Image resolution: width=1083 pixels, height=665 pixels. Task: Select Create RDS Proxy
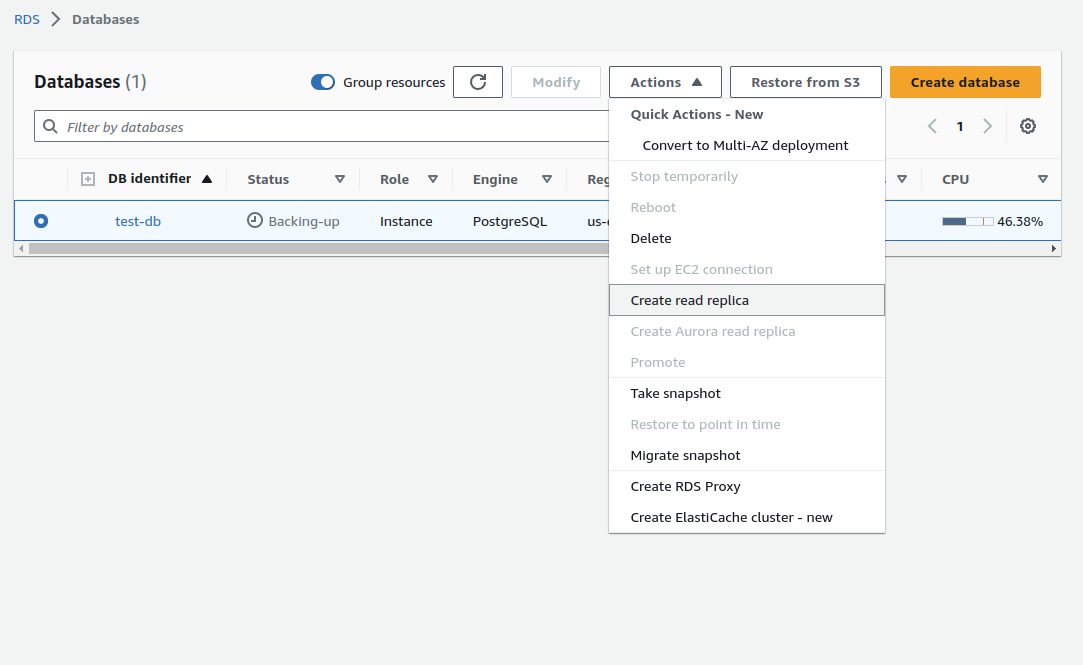point(747,487)
